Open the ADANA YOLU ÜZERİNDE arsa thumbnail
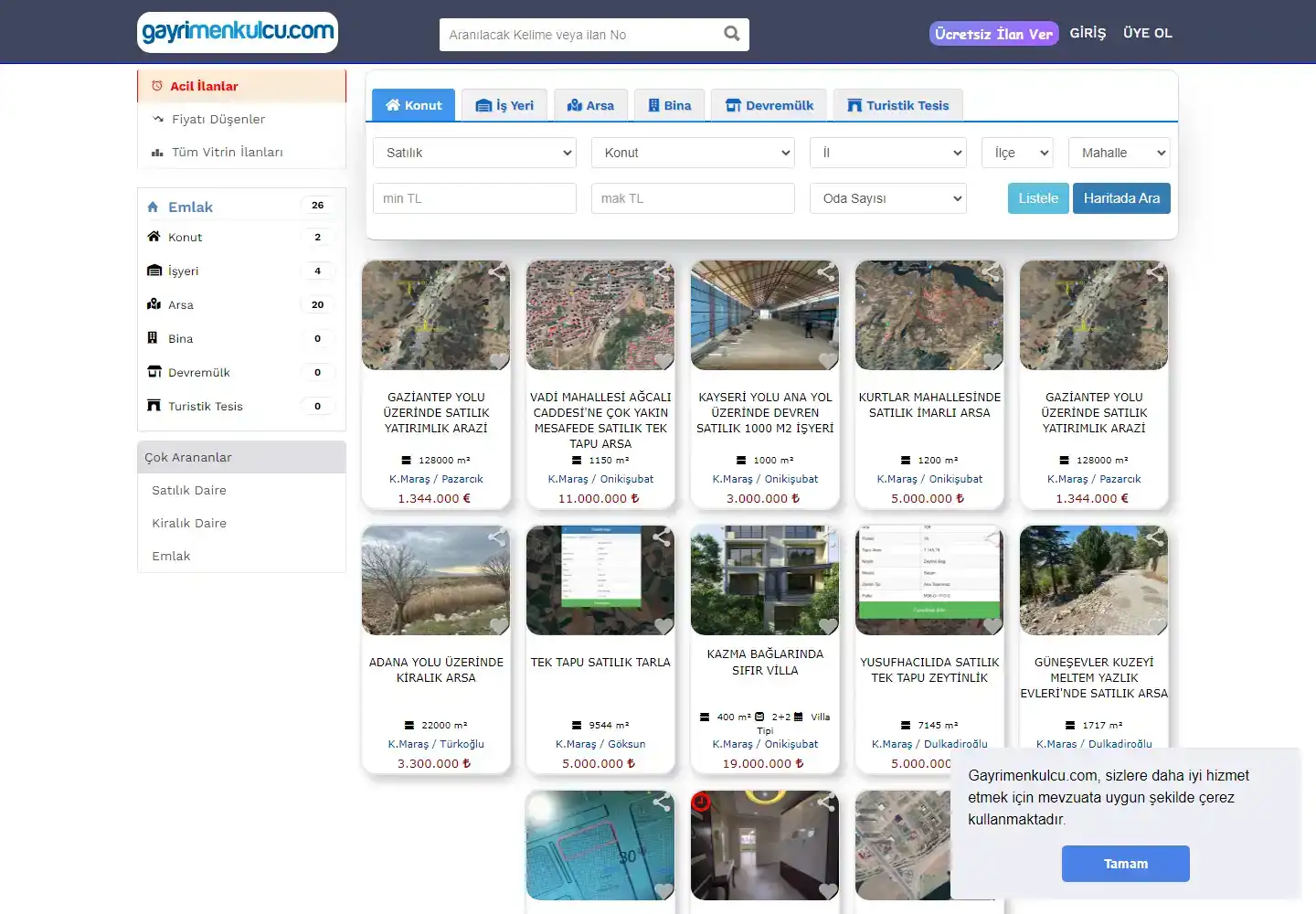Image resolution: width=1316 pixels, height=914 pixels. (436, 580)
